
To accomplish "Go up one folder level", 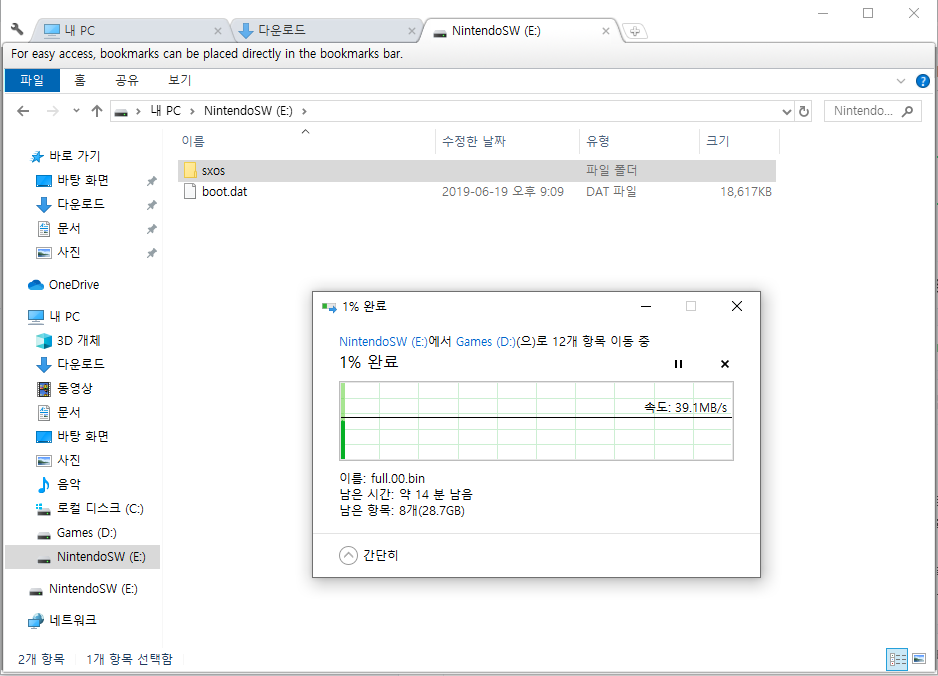I will pyautogui.click(x=97, y=111).
